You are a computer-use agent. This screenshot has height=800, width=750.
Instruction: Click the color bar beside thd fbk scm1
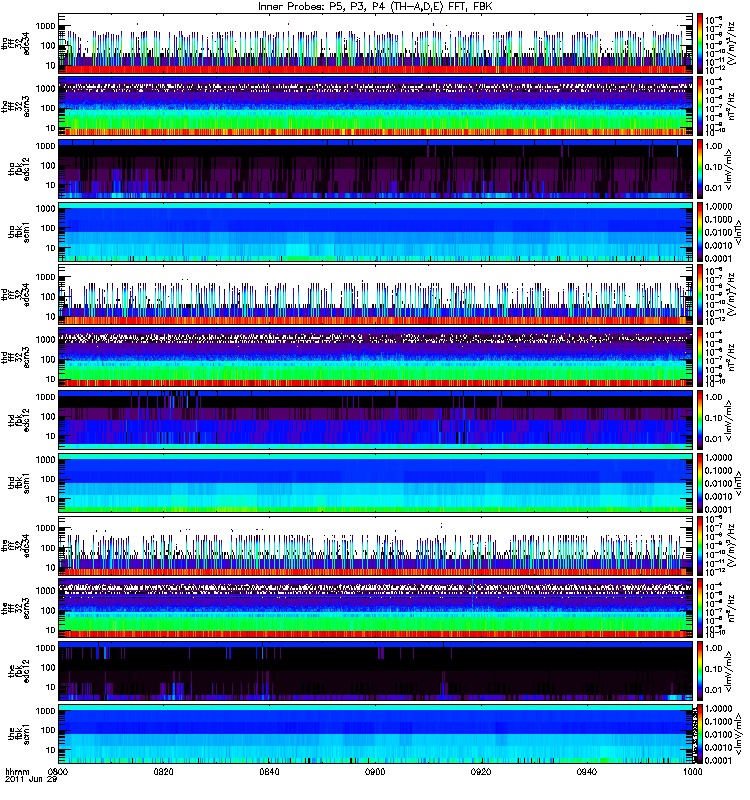tap(700, 483)
